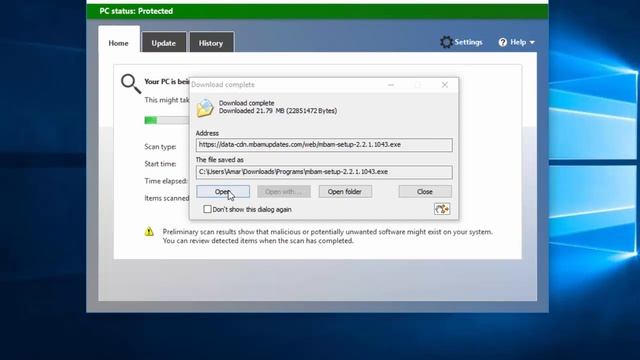Click the greyed-out Open with button
Image resolution: width=640 pixels, height=360 pixels.
click(284, 191)
